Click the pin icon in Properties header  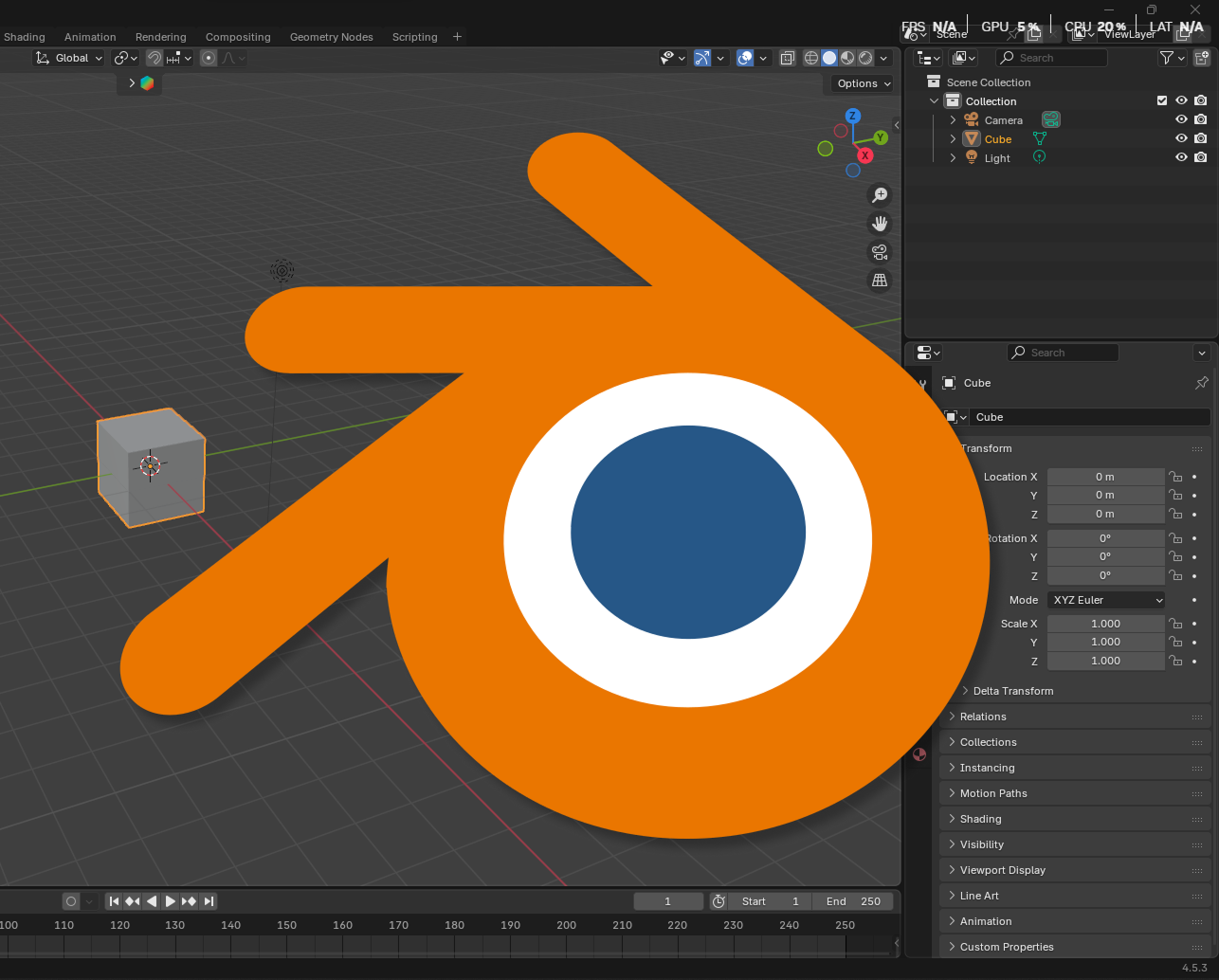point(1201,383)
